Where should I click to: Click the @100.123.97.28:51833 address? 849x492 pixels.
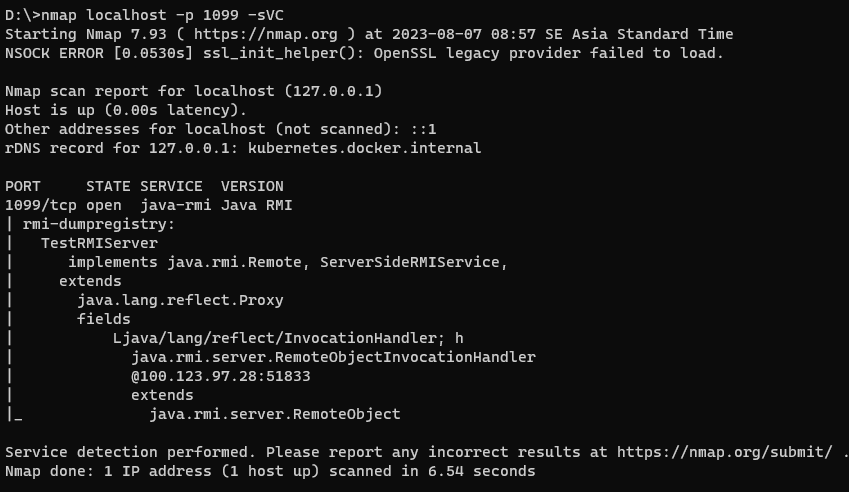[x=220, y=376]
